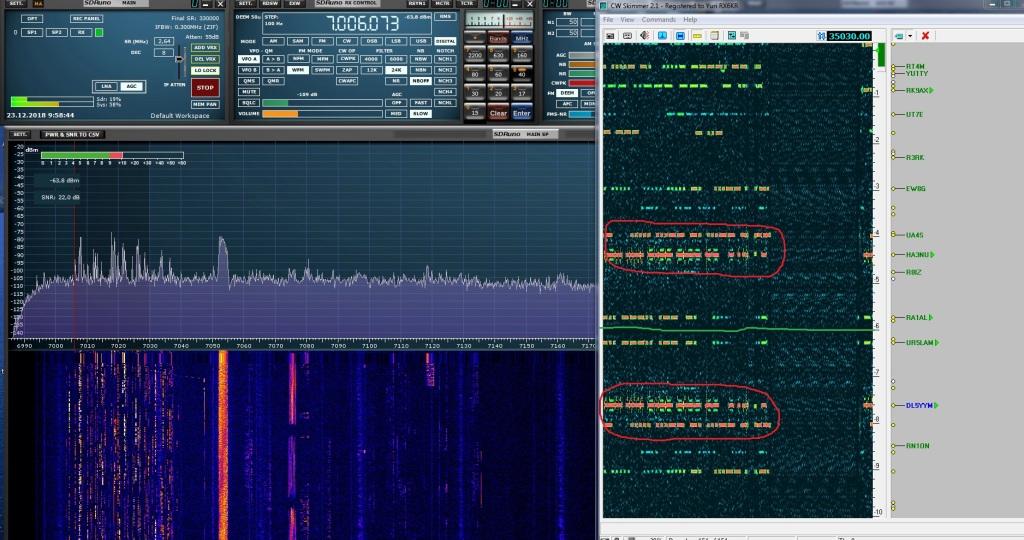The image size is (1024, 540).
Task: Click the blue floppy-disk icon in CW Skimmer toolbar
Action: coord(680,36)
